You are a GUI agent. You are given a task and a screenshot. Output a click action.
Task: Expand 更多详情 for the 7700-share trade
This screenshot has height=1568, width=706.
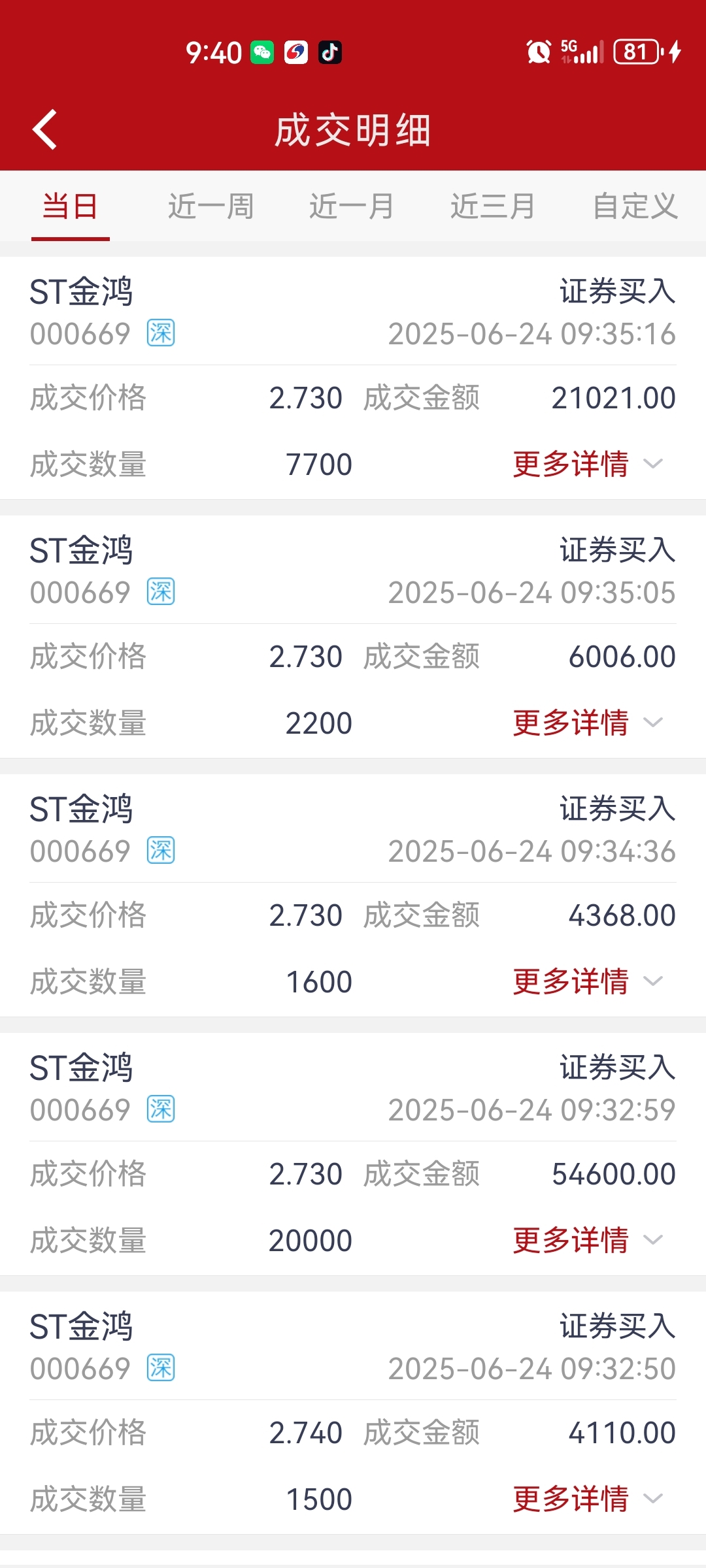point(588,464)
